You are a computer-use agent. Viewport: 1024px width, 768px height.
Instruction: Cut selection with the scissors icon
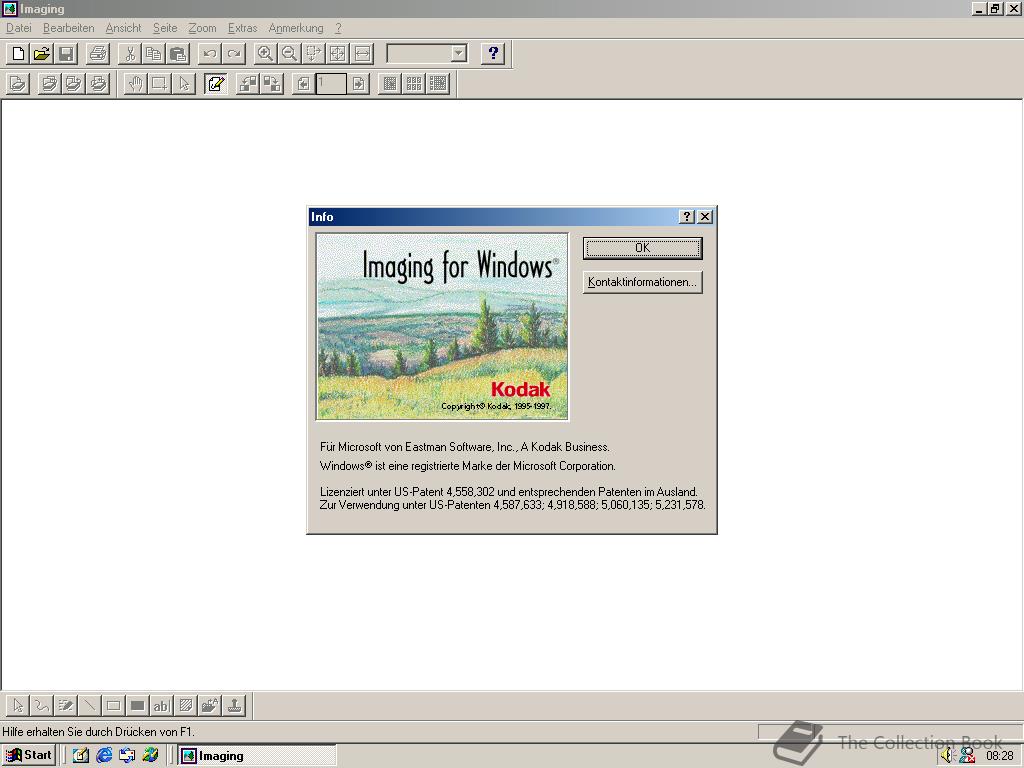[x=130, y=54]
